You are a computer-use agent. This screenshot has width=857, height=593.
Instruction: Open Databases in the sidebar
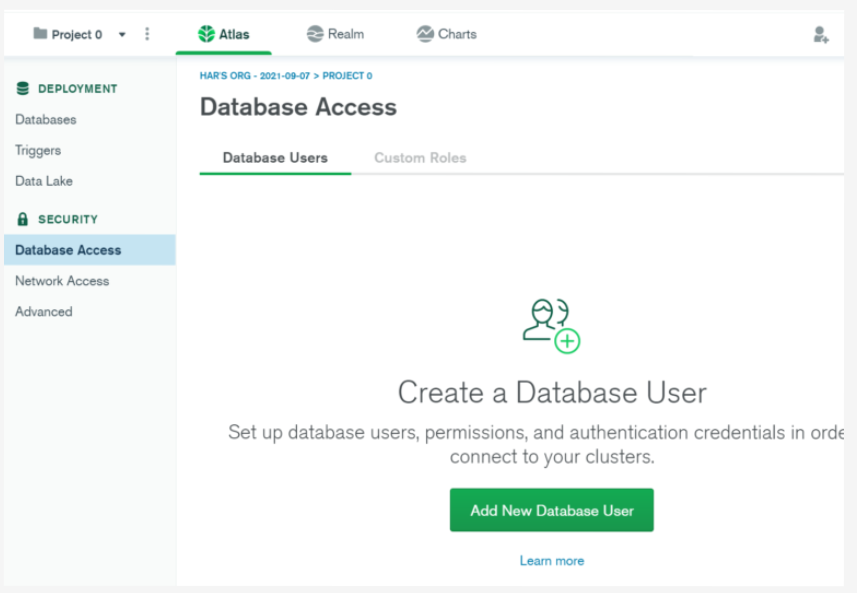click(46, 120)
